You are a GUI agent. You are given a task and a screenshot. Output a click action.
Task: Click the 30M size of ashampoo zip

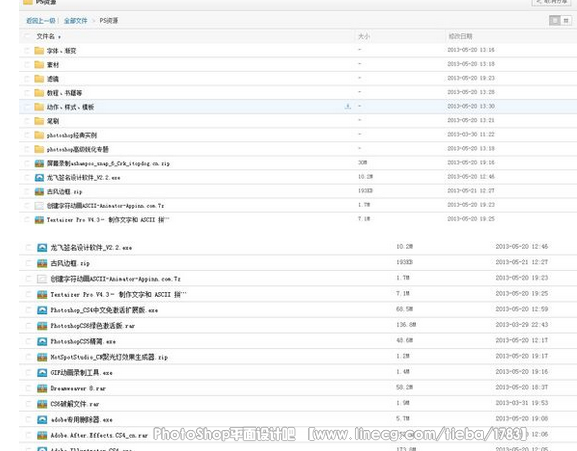click(x=362, y=162)
